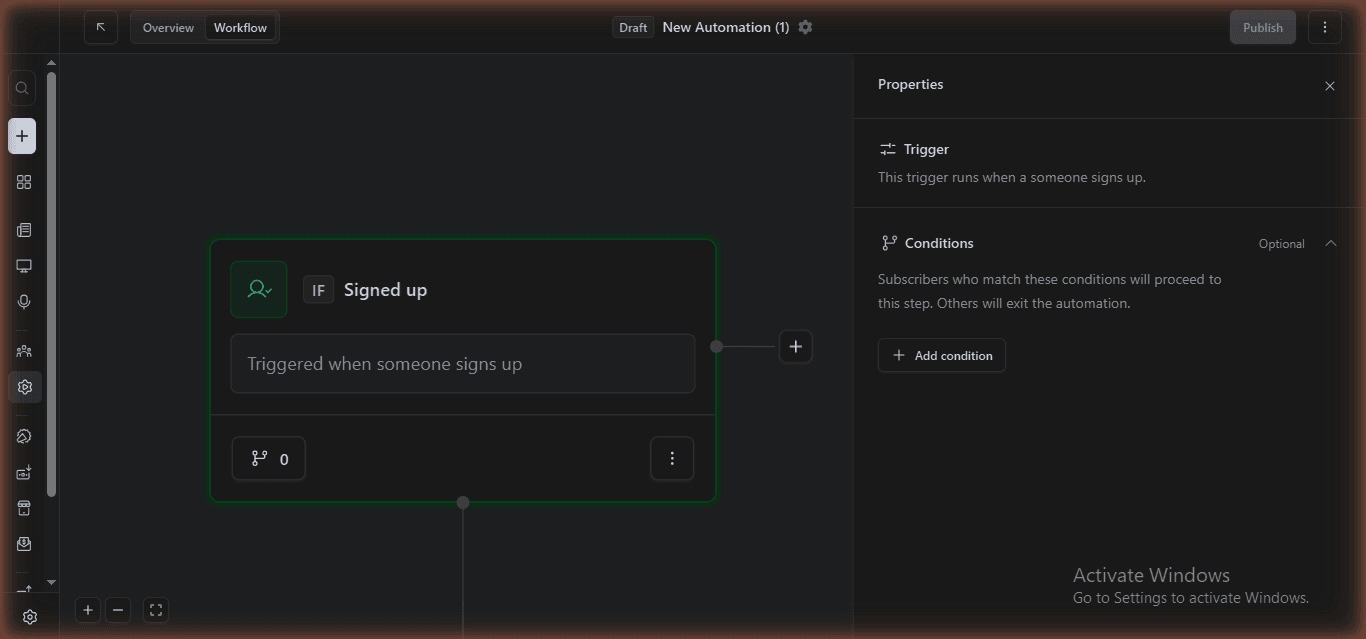
Task: Click the Triggered when someone signs up field
Action: (x=463, y=363)
